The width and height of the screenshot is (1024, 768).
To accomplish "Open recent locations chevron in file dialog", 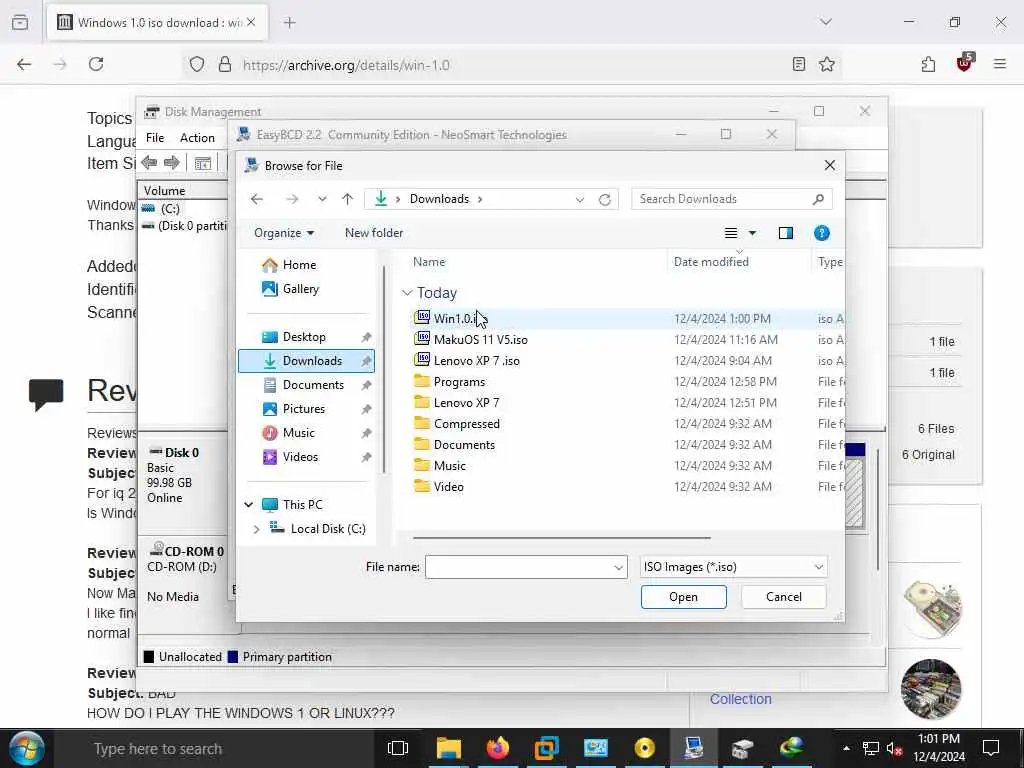I will (322, 199).
